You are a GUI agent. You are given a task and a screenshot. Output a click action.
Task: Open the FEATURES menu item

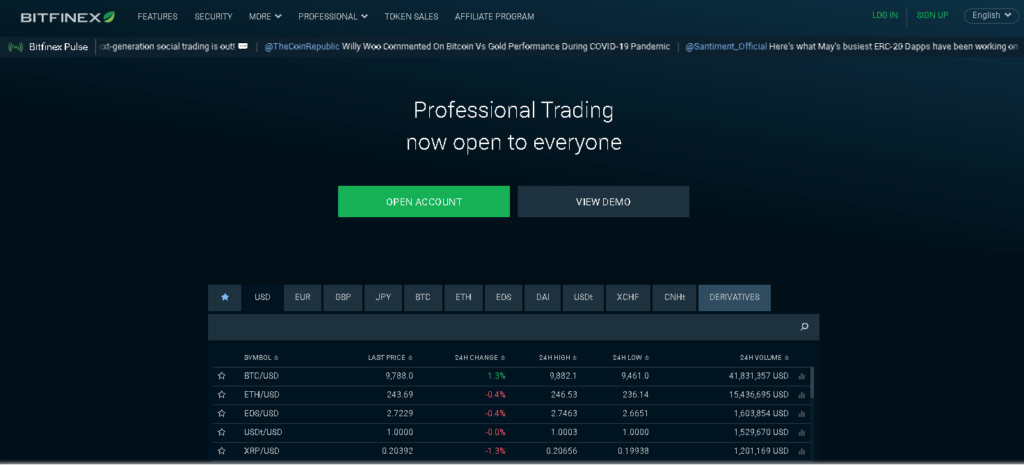click(x=157, y=17)
